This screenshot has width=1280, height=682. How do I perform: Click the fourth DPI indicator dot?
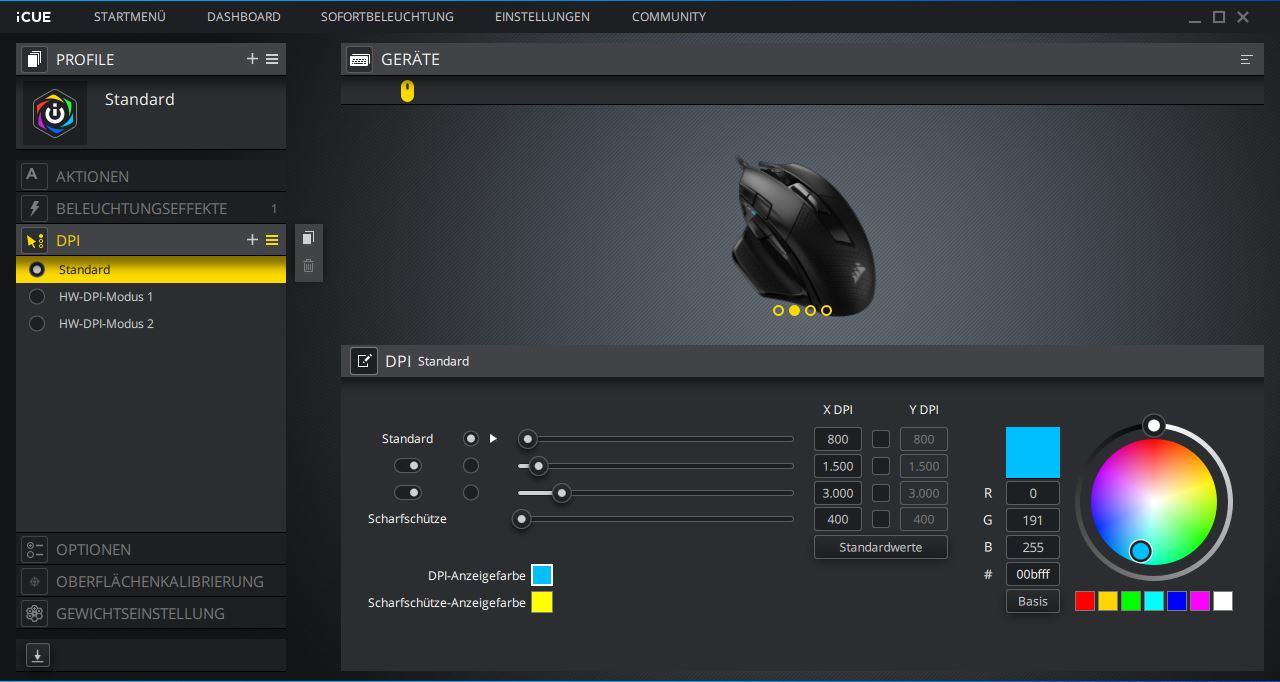(826, 310)
